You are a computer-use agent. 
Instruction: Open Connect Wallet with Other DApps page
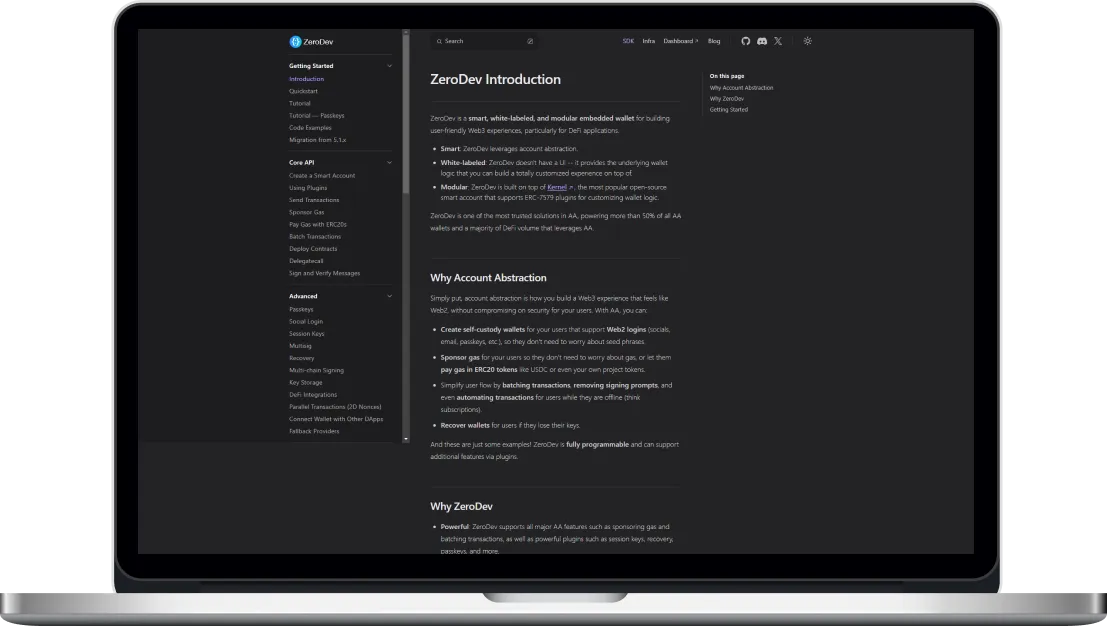pyautogui.click(x=336, y=419)
